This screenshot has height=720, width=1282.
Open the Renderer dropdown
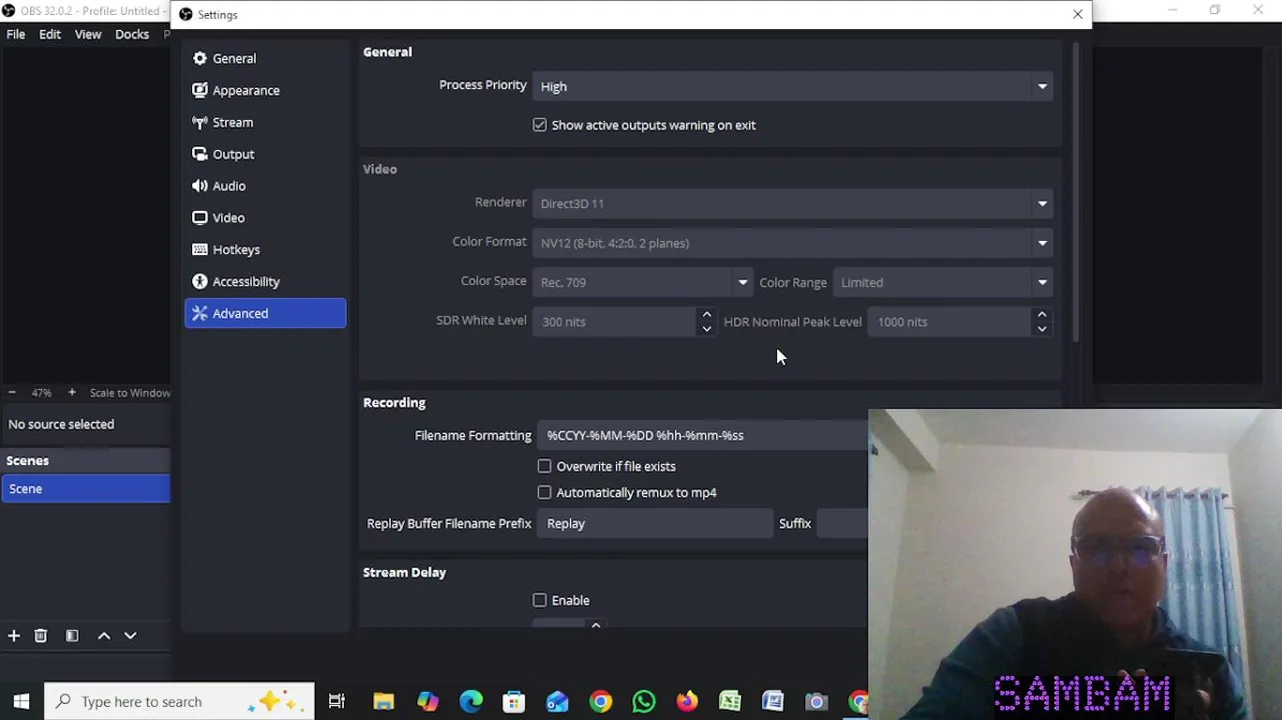coord(793,203)
